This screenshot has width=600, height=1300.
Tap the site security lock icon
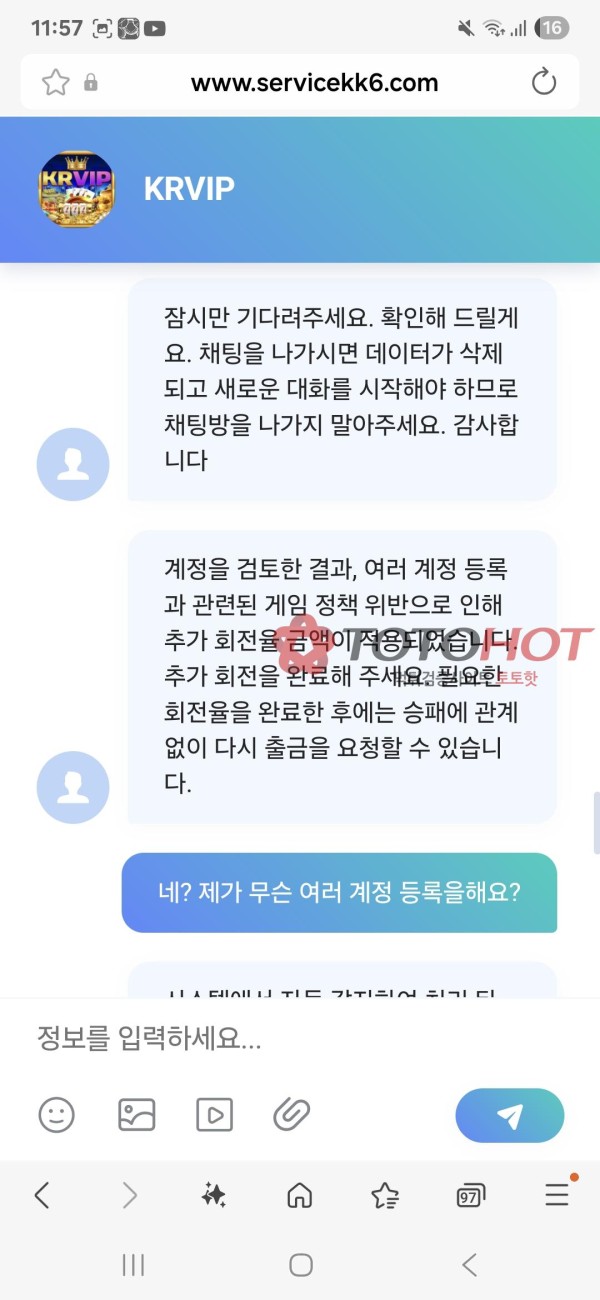tap(91, 83)
